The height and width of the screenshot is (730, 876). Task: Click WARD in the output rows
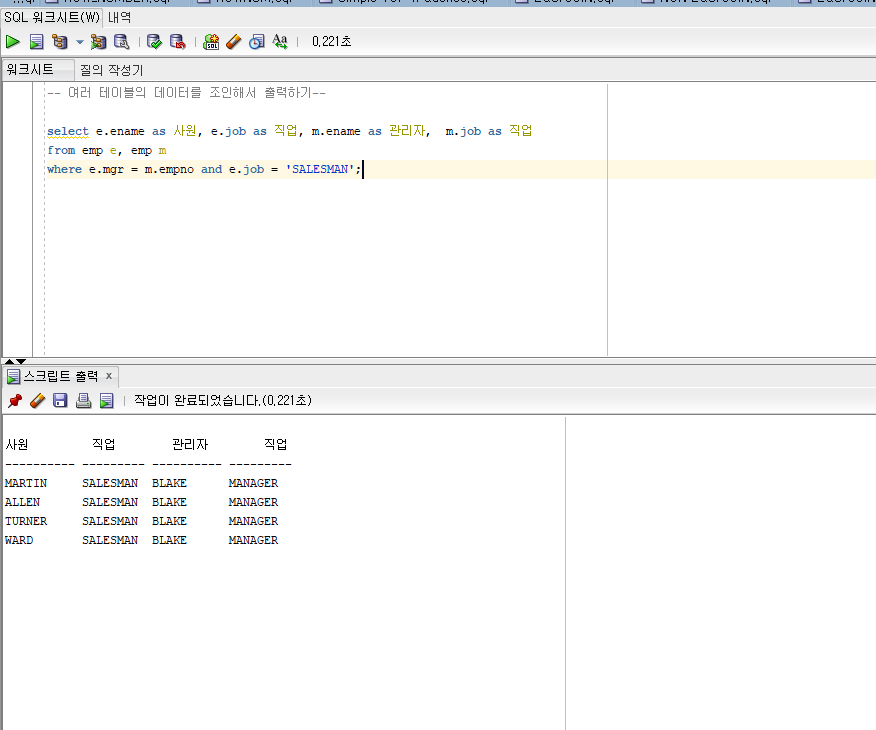[19, 540]
